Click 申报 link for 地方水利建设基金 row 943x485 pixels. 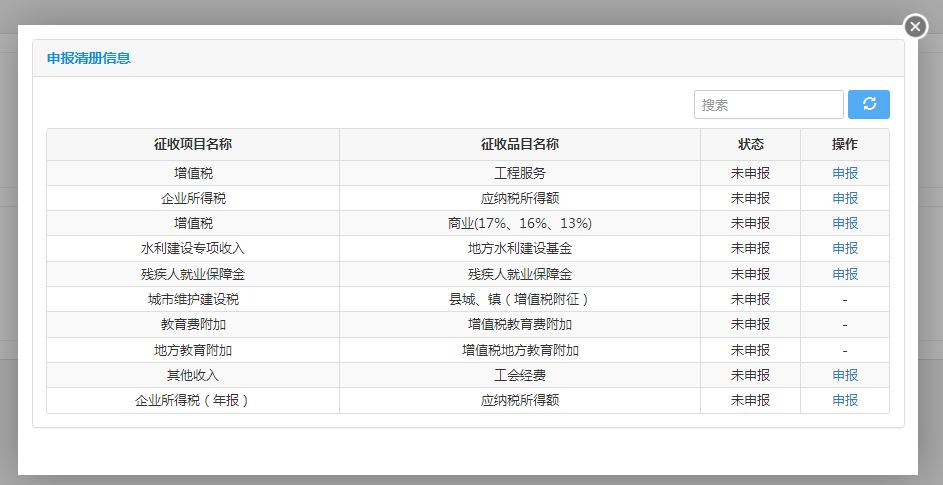pyautogui.click(x=845, y=249)
